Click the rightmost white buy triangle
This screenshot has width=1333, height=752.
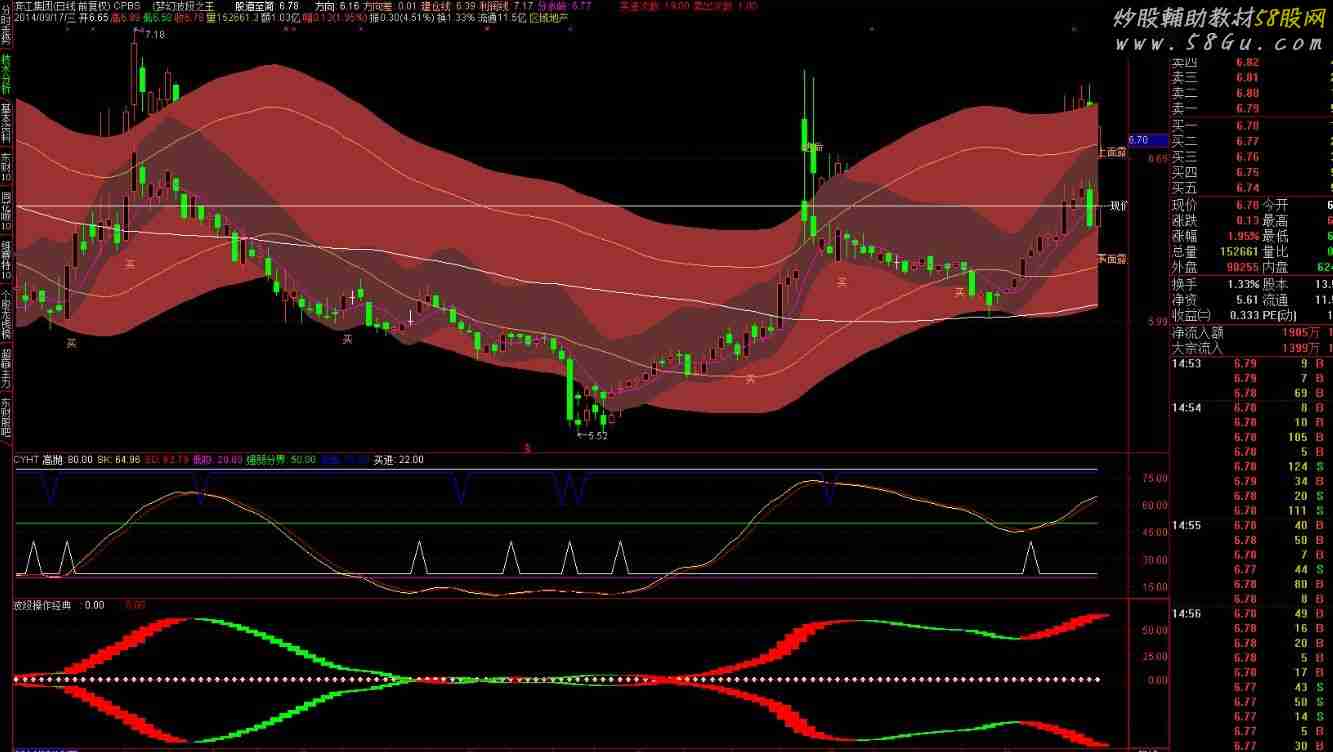(1029, 558)
